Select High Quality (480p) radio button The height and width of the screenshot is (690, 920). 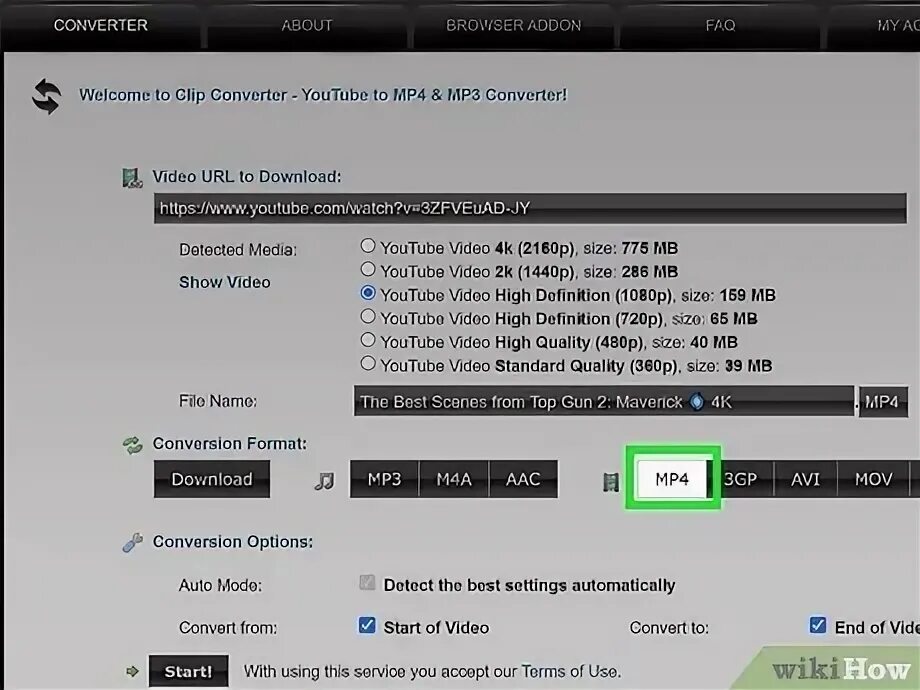[x=368, y=340]
